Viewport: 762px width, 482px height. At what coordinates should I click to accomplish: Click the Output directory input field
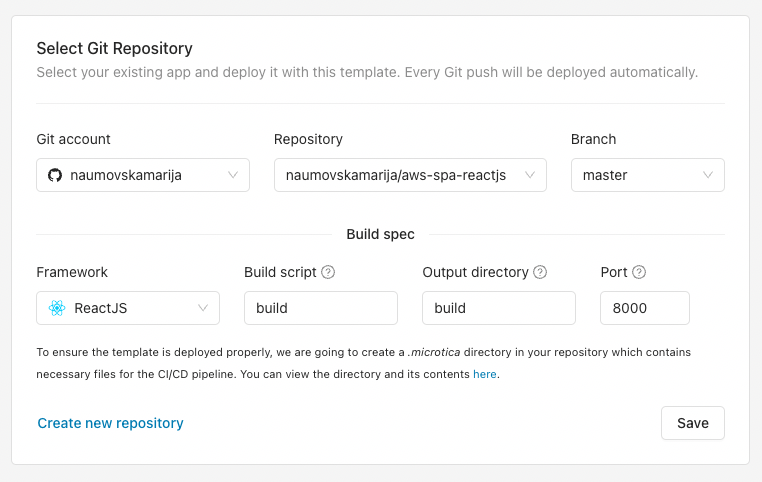(x=498, y=308)
